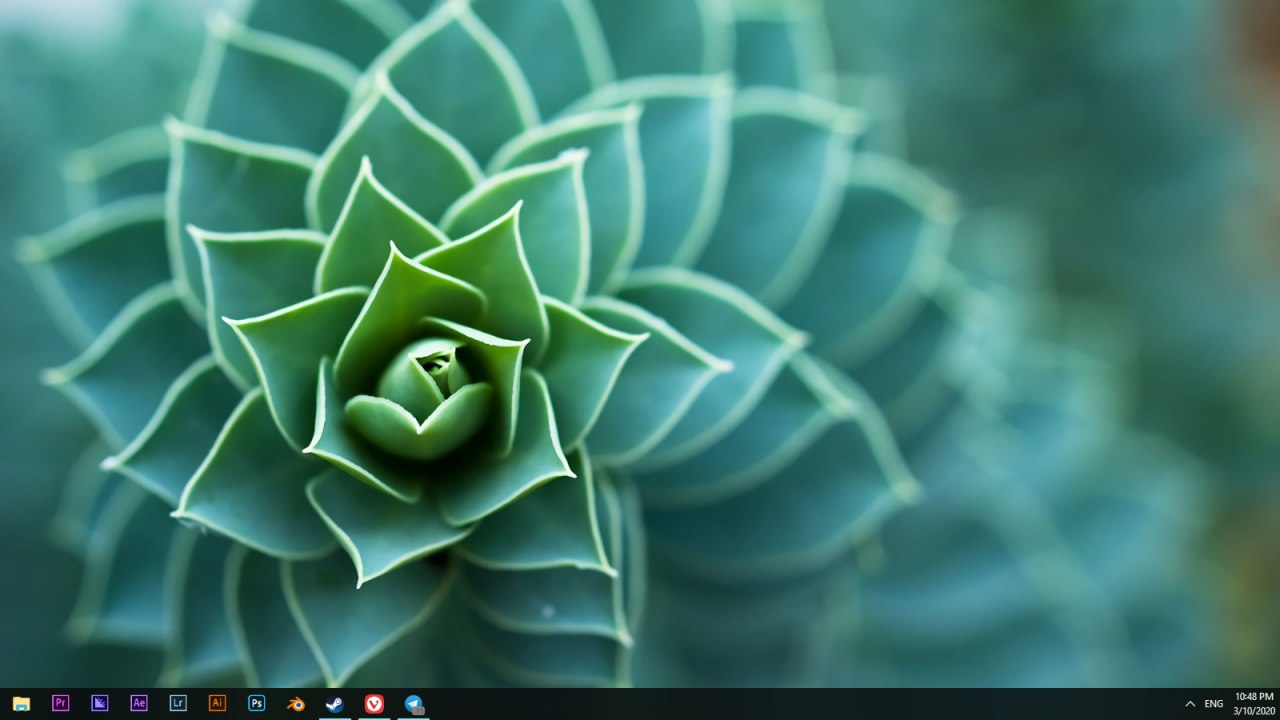The image size is (1280, 720).
Task: Switch to the Telegram window
Action: tap(414, 703)
